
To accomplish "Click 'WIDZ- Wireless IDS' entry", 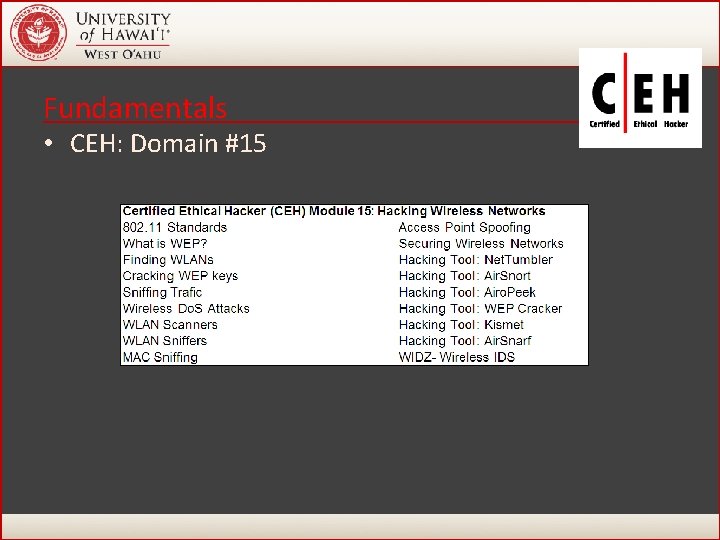I will coord(457,357).
